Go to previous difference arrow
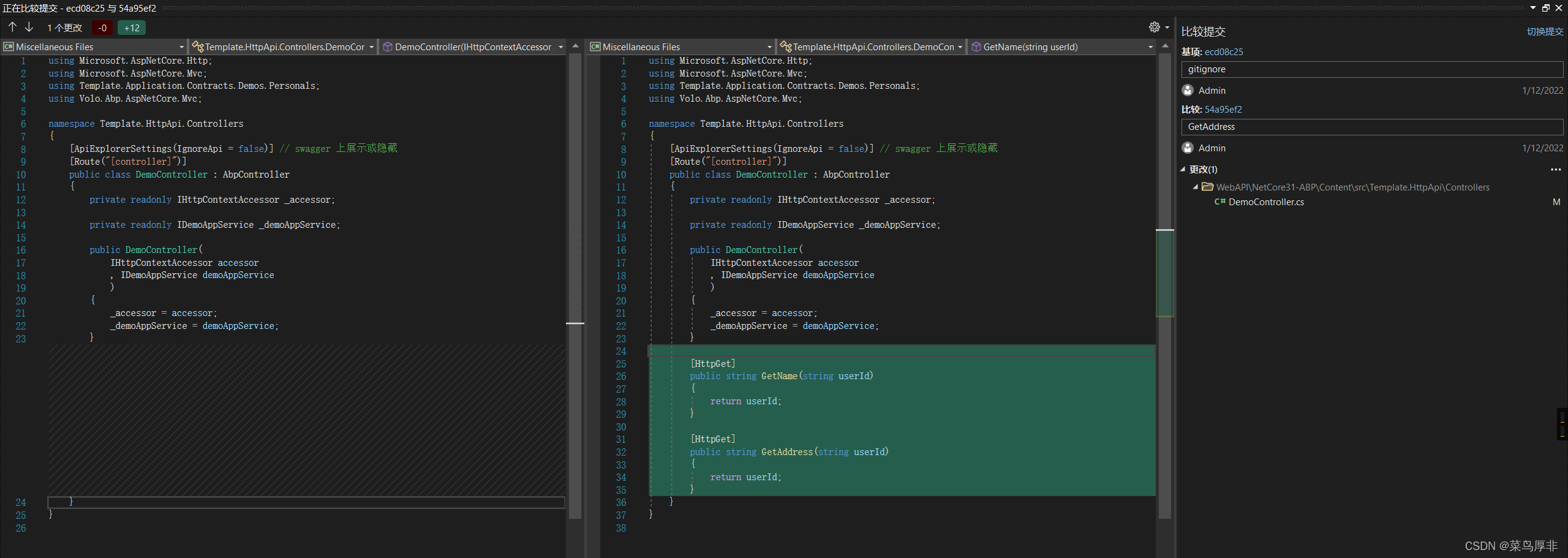 12,27
